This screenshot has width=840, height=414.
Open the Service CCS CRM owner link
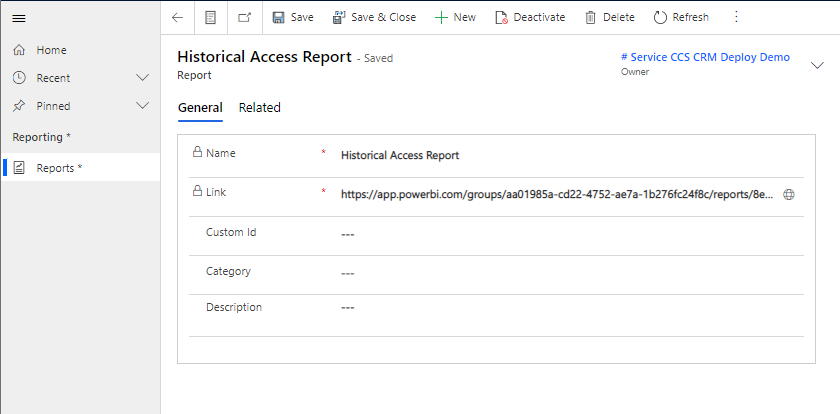coord(705,58)
